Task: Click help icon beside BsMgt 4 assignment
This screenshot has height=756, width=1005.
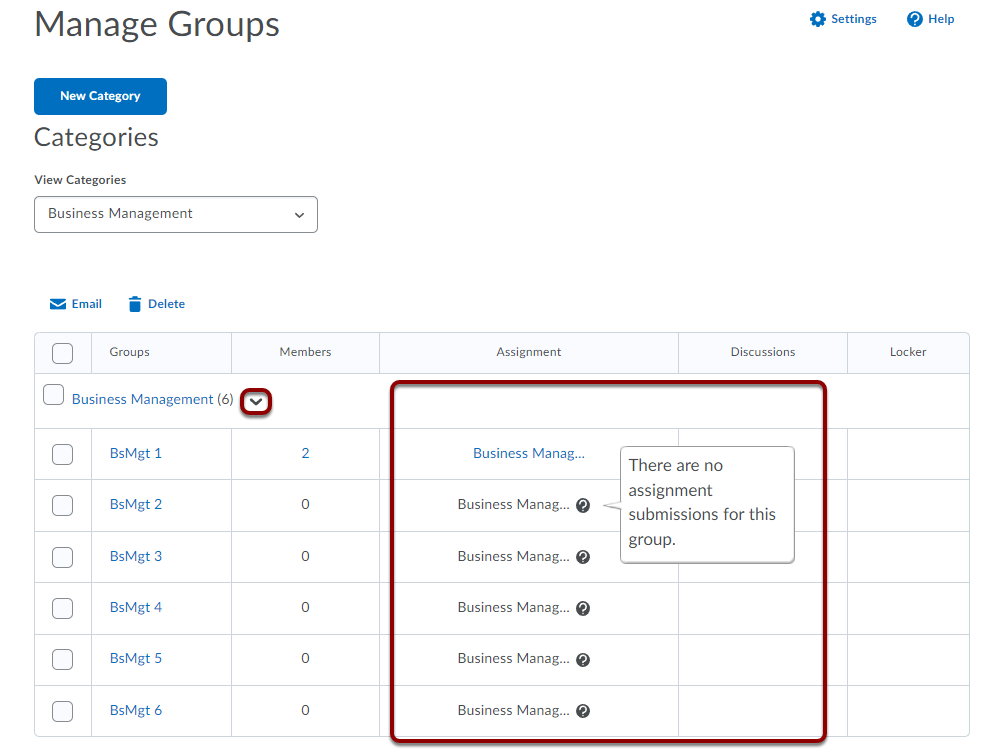Action: (x=583, y=608)
